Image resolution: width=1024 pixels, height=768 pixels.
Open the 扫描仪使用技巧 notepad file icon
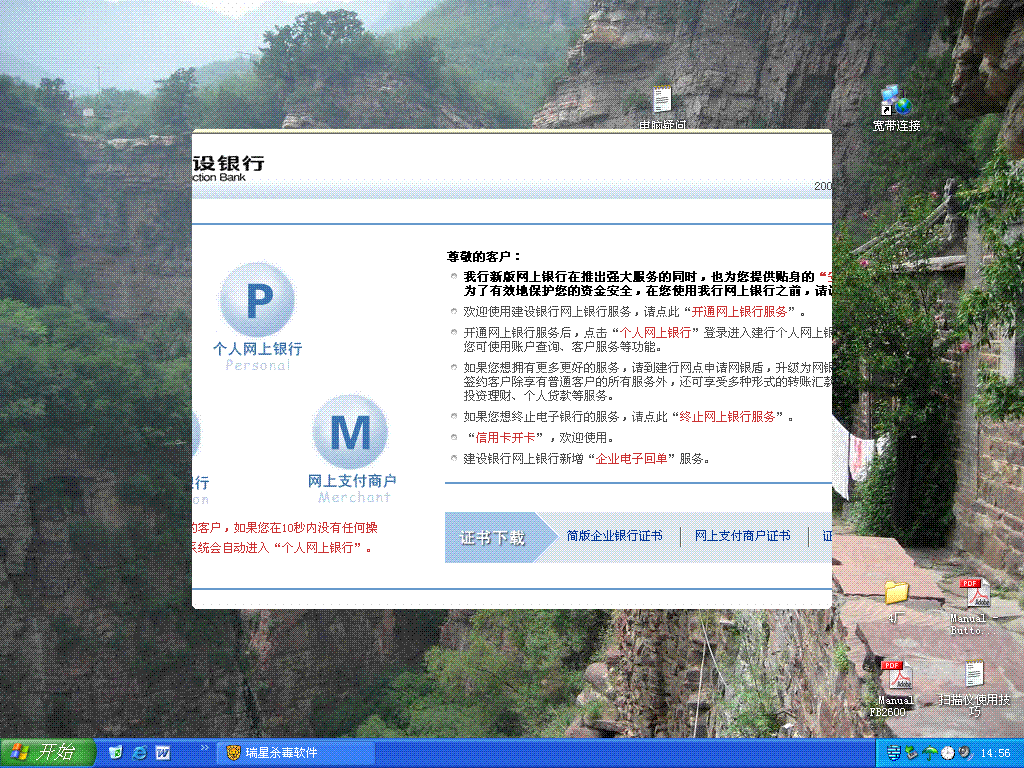[974, 688]
